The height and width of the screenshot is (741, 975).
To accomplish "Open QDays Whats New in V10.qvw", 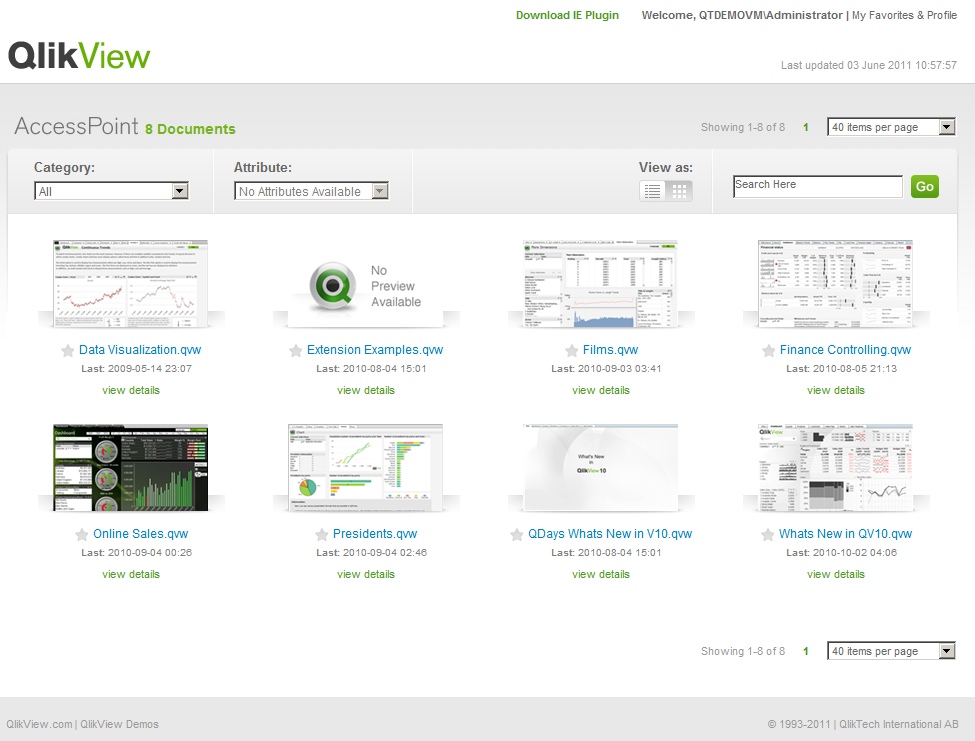I will coord(610,534).
